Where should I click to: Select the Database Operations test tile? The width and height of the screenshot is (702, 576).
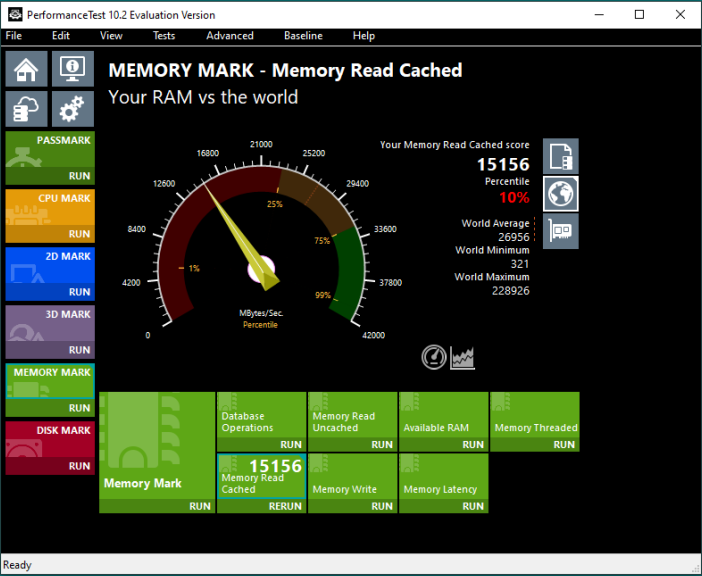262,415
